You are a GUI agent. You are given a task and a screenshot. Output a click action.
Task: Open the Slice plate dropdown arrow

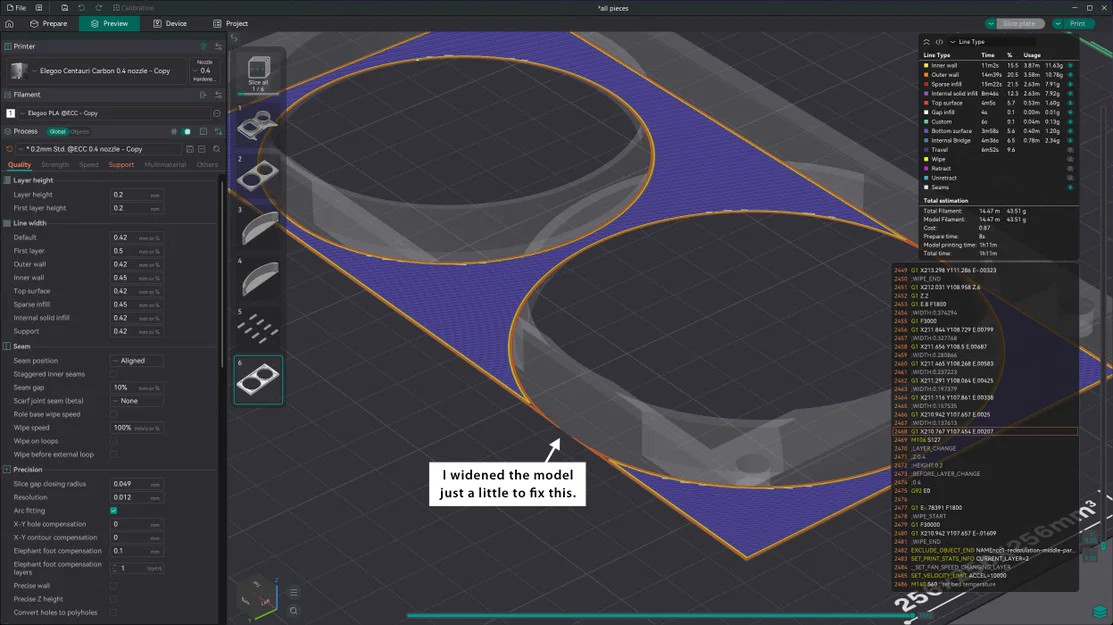coord(991,23)
